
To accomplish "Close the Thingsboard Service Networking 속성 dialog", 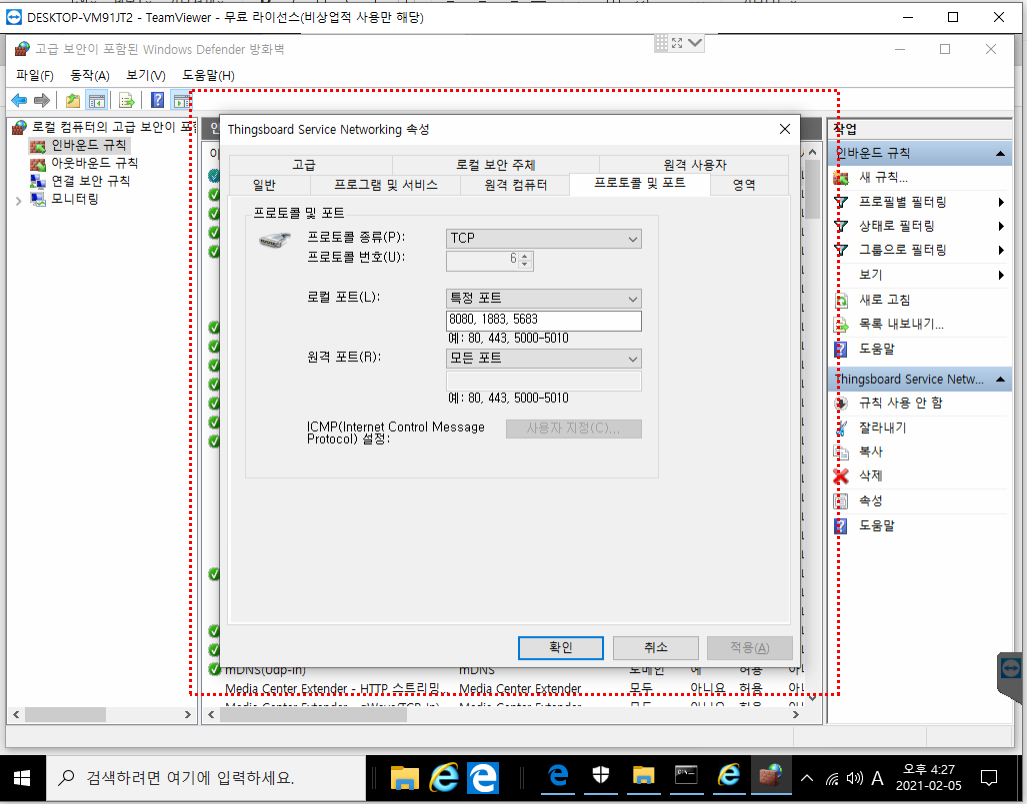I will 785,129.
